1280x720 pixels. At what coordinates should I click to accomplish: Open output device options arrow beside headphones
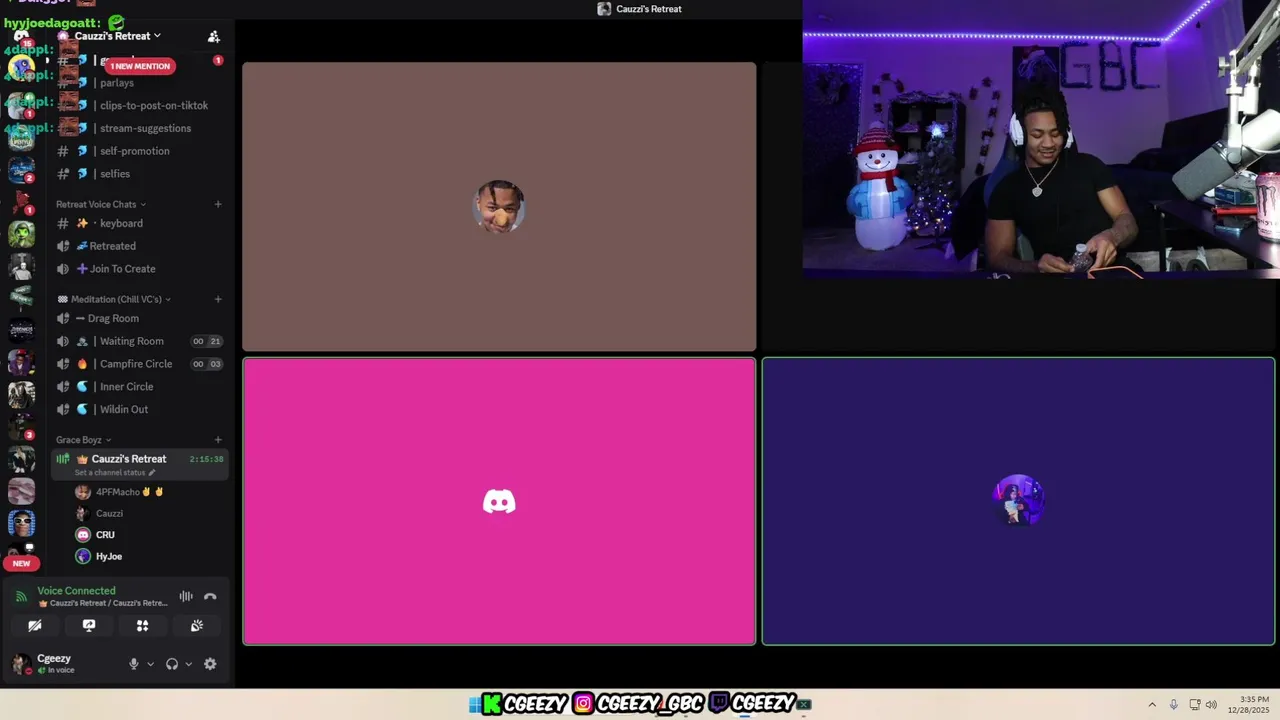(188, 664)
